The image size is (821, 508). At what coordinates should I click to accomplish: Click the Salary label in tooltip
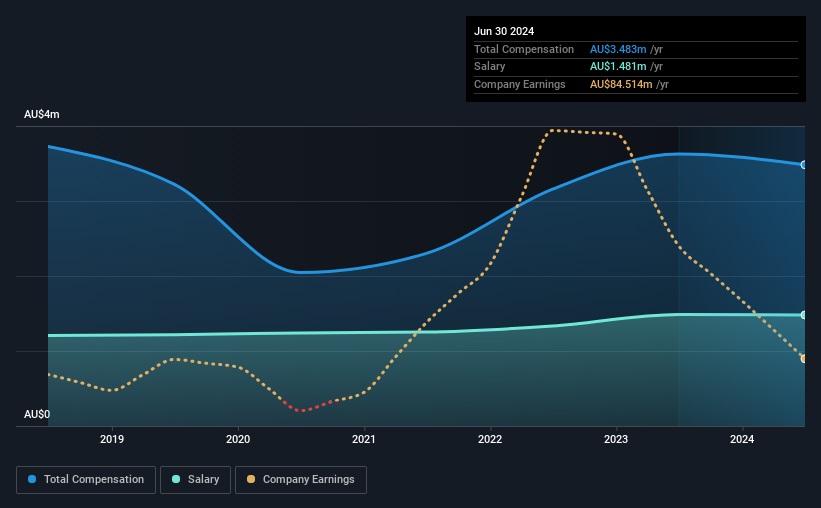tap(490, 67)
